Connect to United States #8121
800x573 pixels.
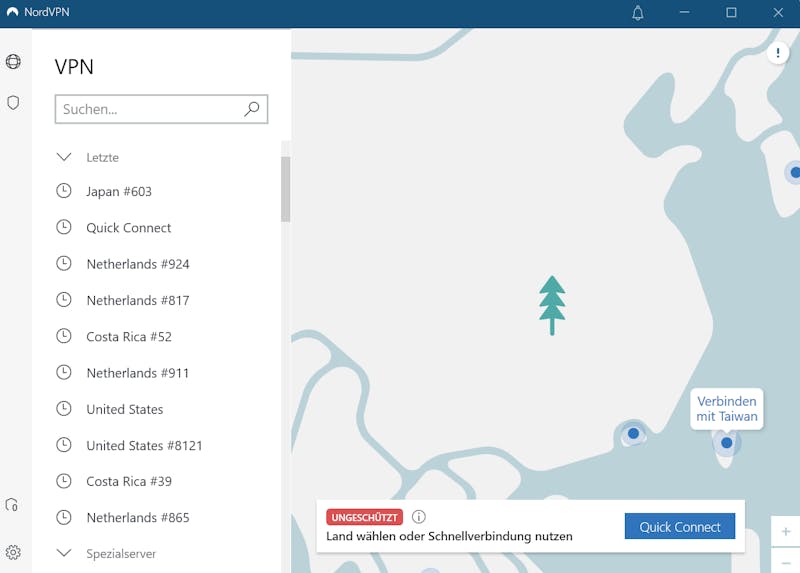pyautogui.click(x=144, y=445)
